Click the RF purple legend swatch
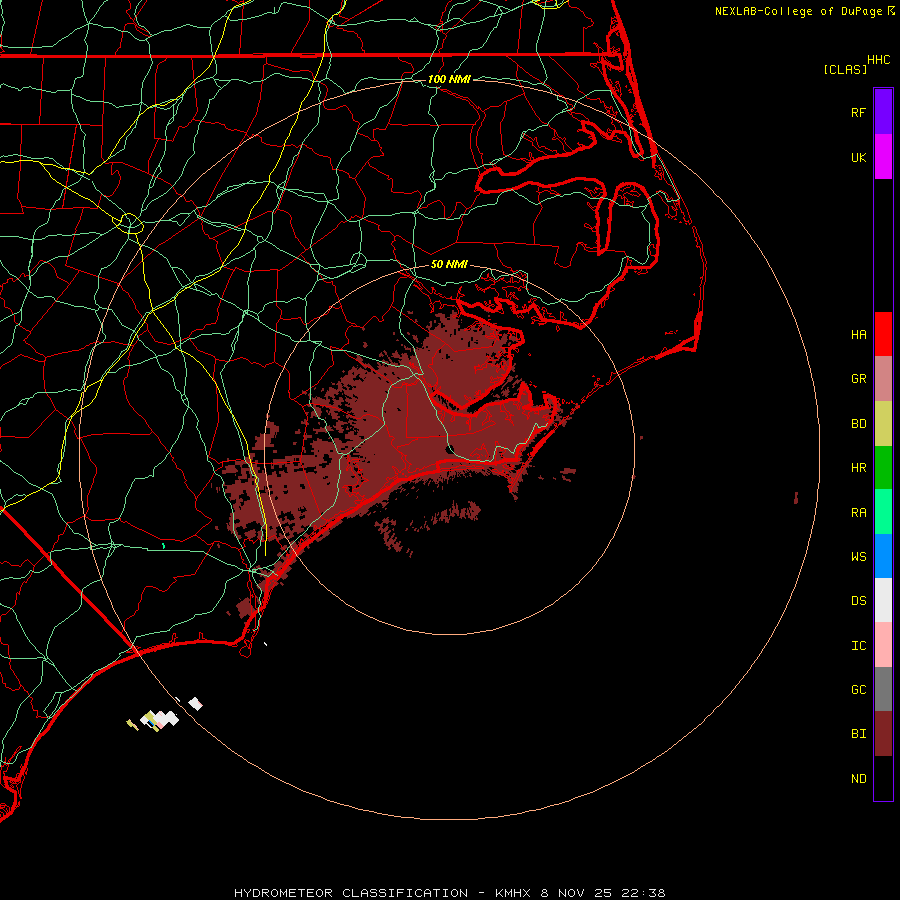This screenshot has width=900, height=900. tap(883, 112)
